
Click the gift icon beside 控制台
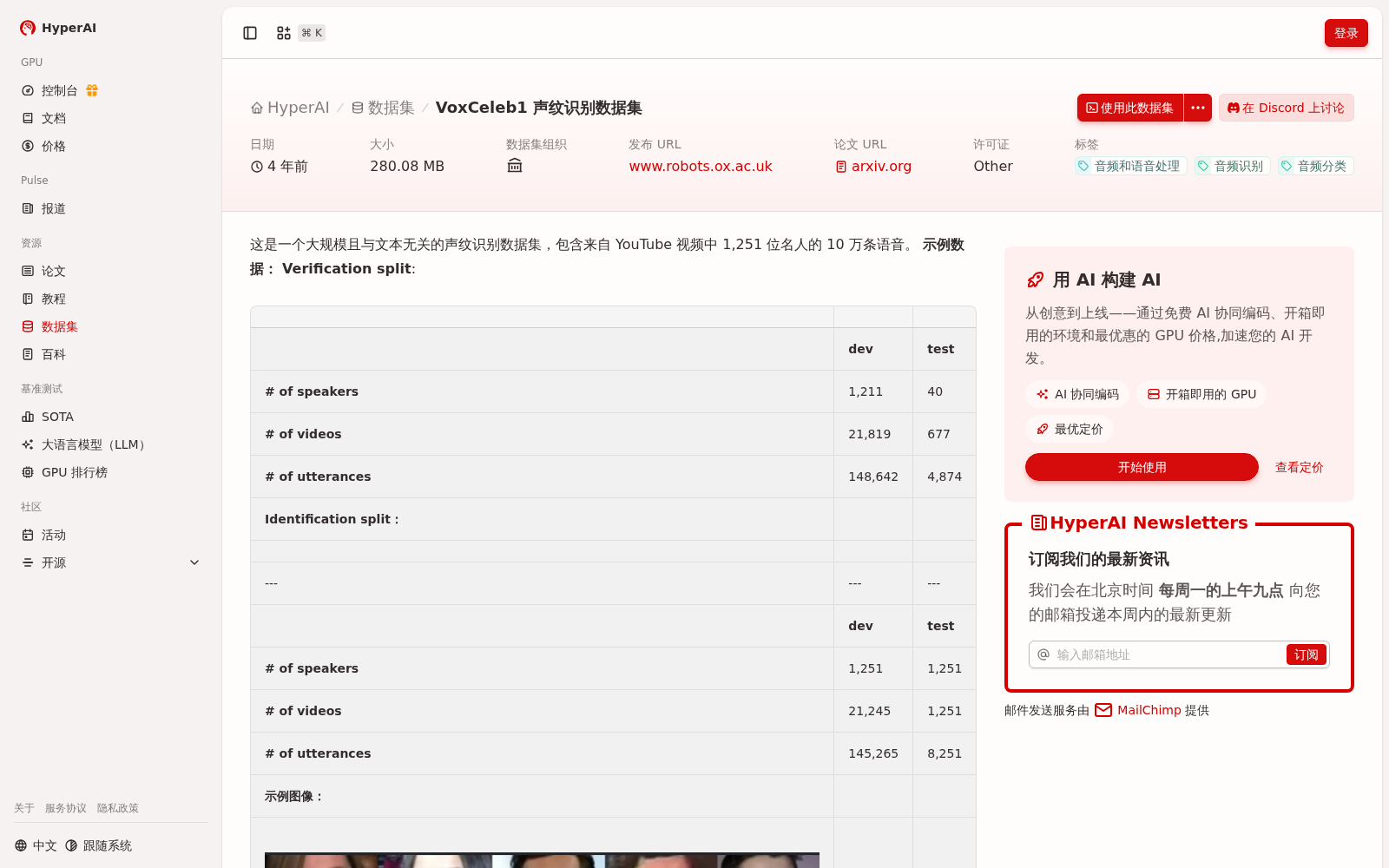pyautogui.click(x=92, y=90)
